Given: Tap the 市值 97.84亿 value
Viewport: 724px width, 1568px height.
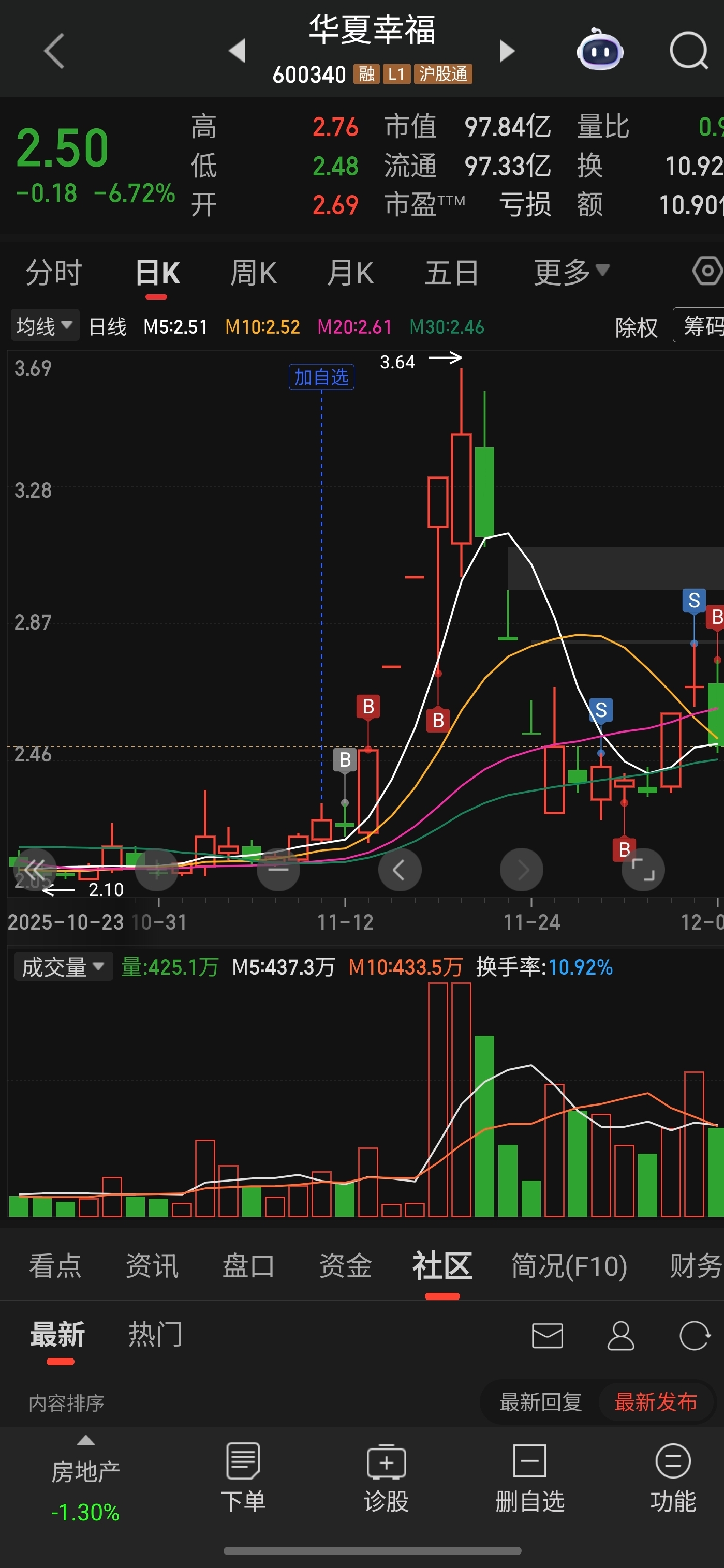Looking at the screenshot, I should 508,127.
